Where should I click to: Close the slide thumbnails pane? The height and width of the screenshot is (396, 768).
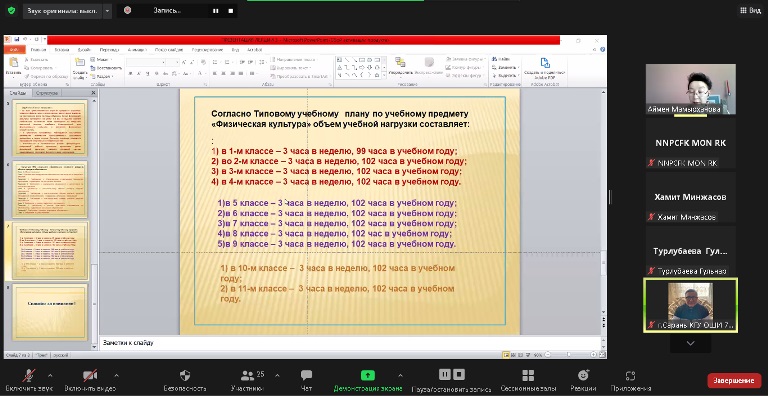93,93
